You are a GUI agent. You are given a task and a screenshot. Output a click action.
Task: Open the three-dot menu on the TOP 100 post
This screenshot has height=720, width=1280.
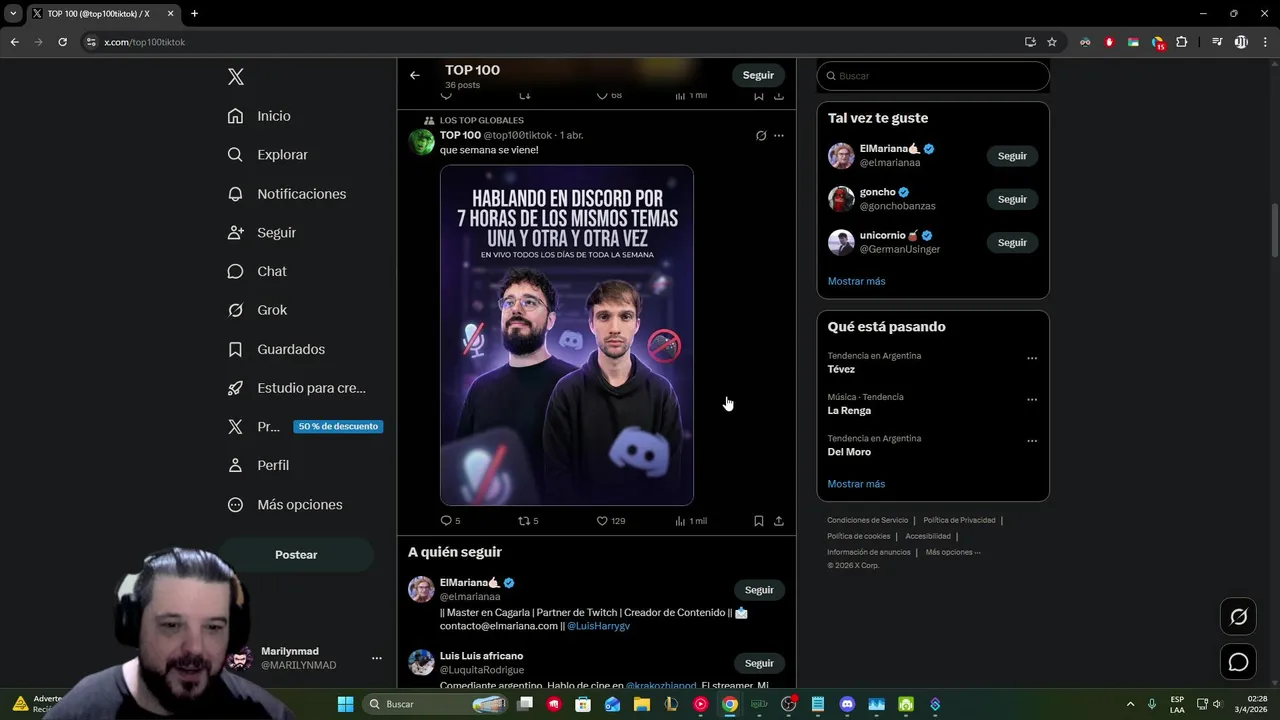point(779,136)
